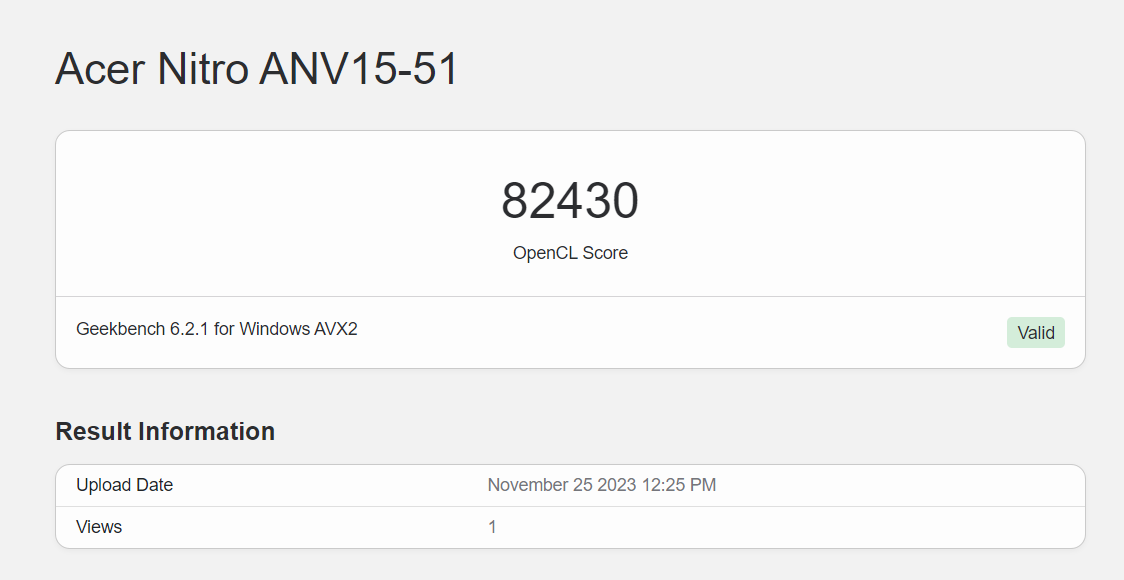
Task: Click the ANV15-51 model number in heading
Action: (x=358, y=69)
